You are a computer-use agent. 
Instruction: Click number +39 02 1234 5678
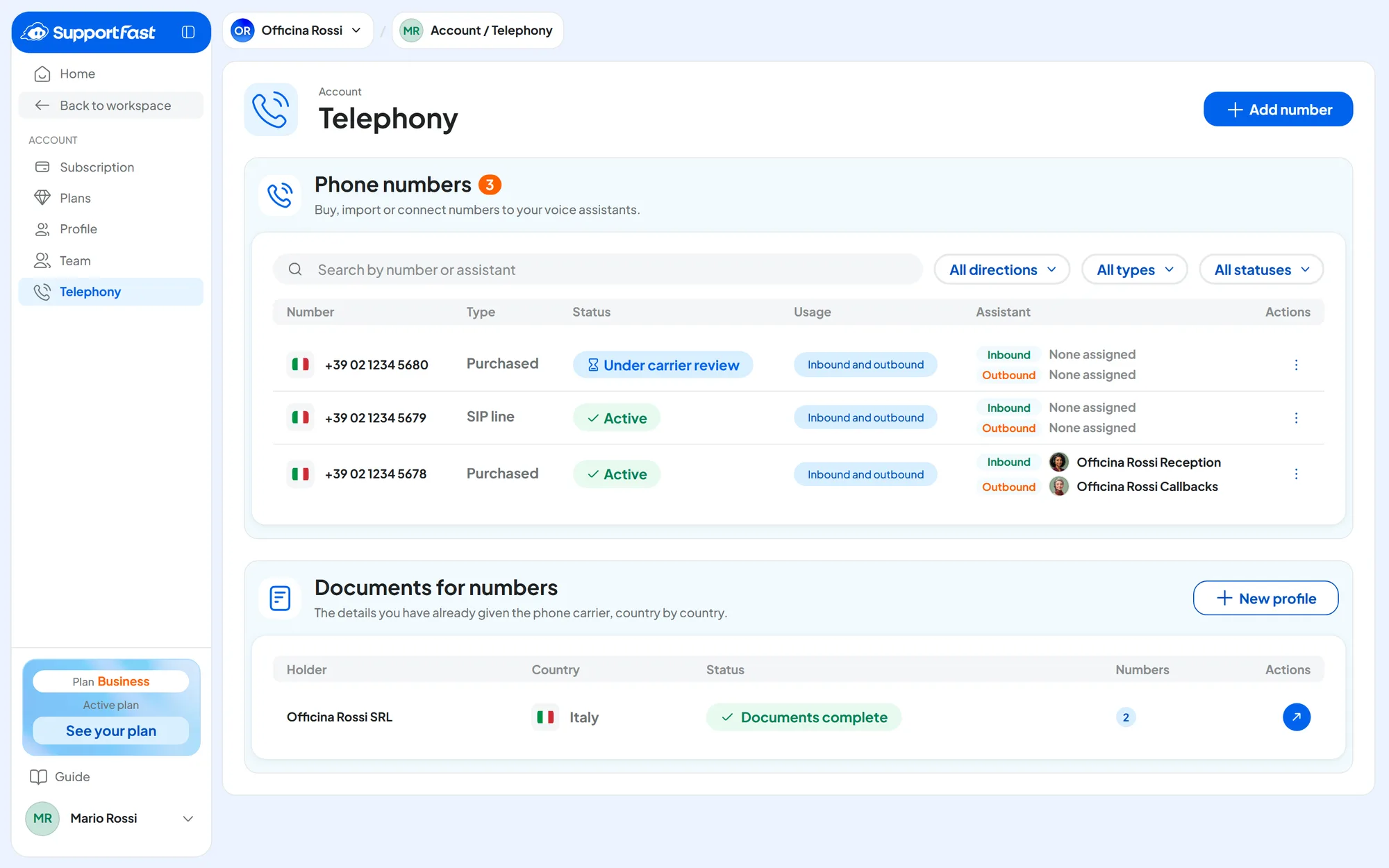pyautogui.click(x=376, y=474)
